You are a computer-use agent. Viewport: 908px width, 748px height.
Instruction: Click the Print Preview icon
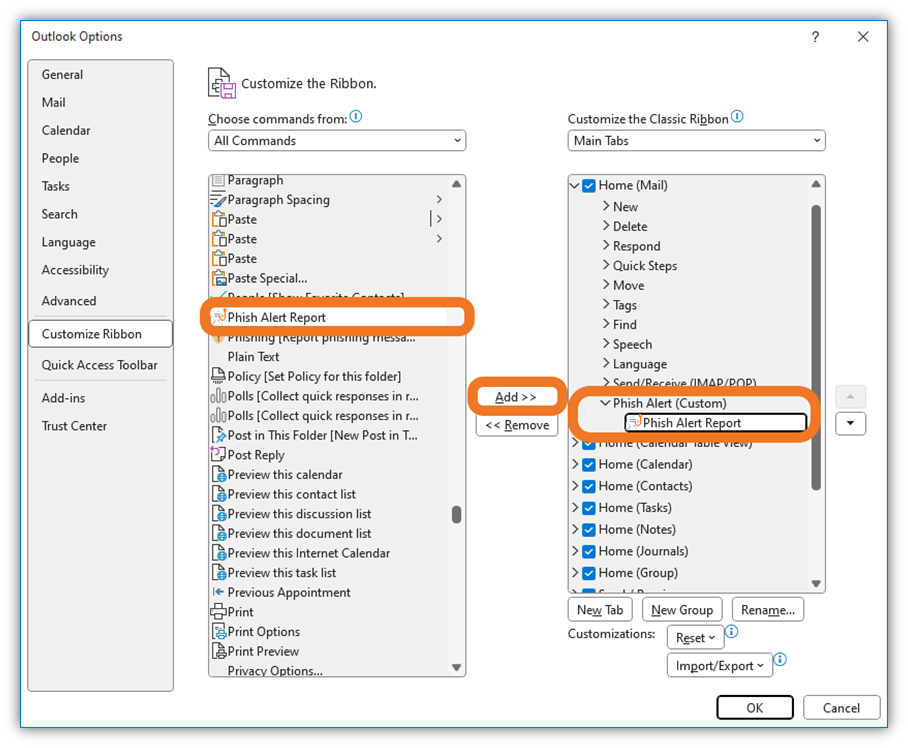click(x=219, y=651)
